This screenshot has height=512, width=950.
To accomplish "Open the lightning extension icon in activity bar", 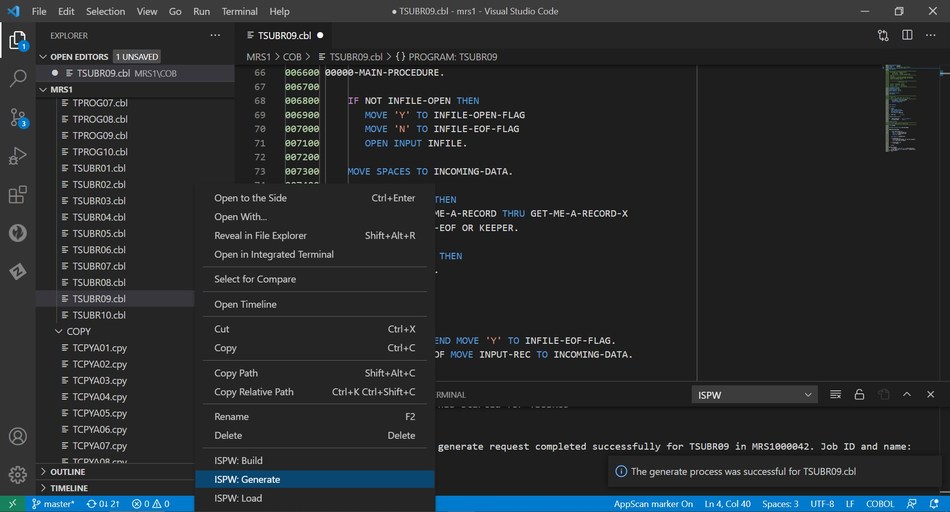I will tap(18, 271).
